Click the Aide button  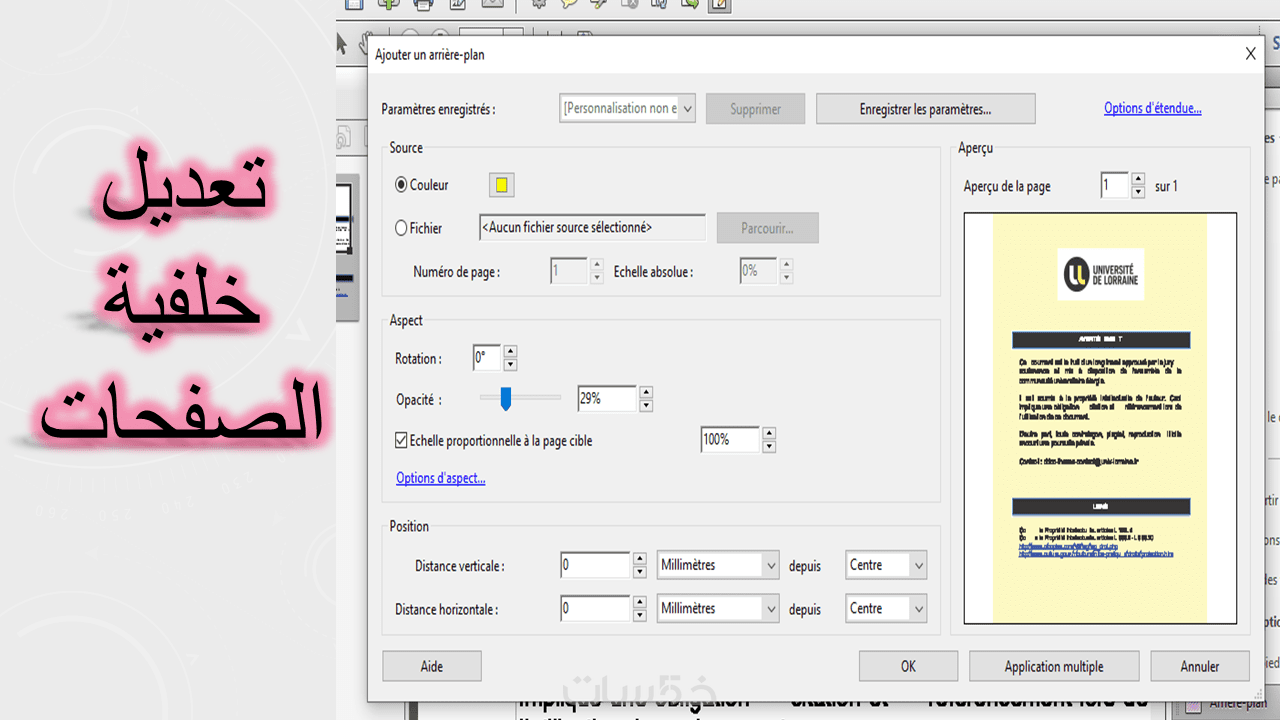[x=432, y=666]
